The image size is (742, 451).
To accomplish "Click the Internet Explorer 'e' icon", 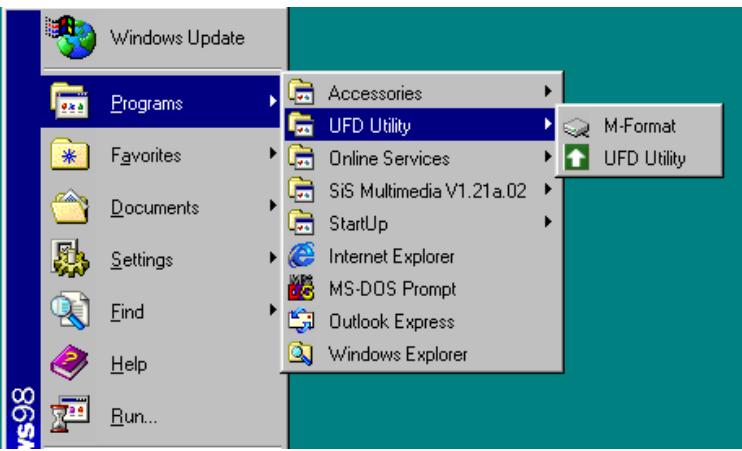I will point(301,255).
